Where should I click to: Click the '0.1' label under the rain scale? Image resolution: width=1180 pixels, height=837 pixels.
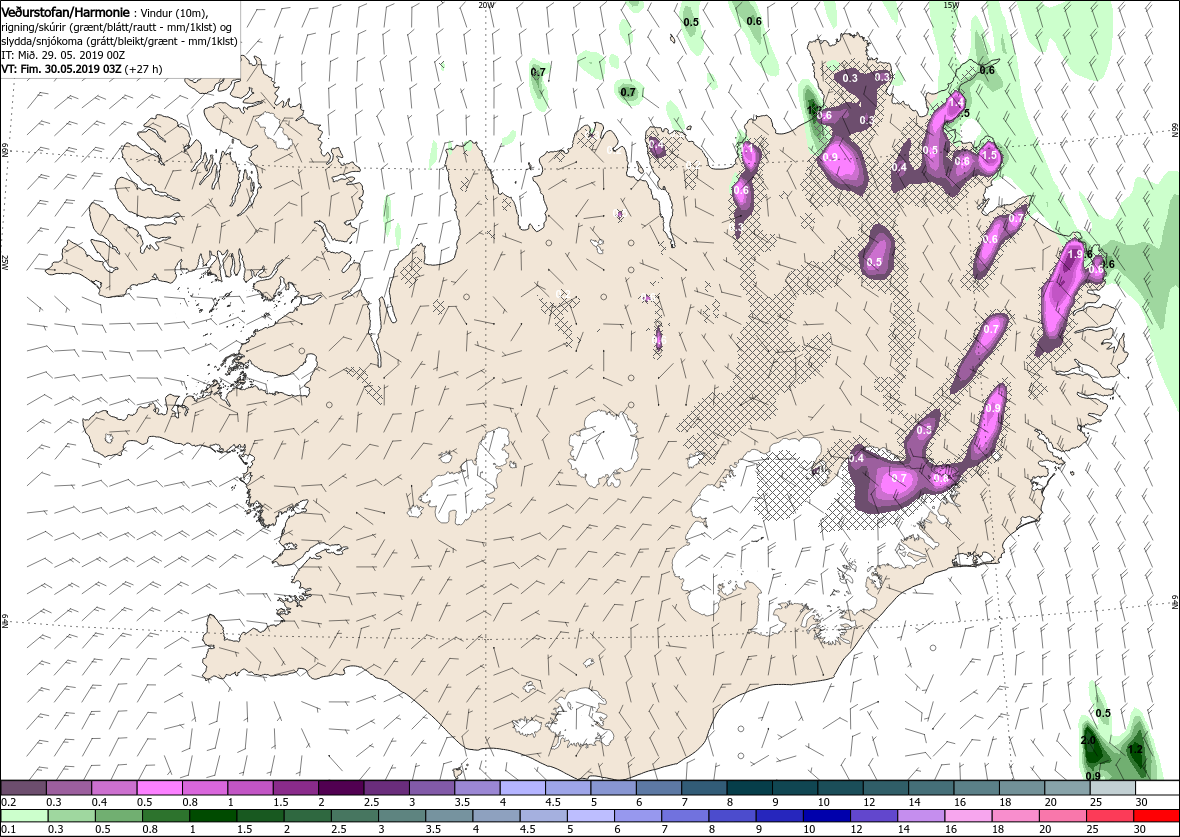8,829
